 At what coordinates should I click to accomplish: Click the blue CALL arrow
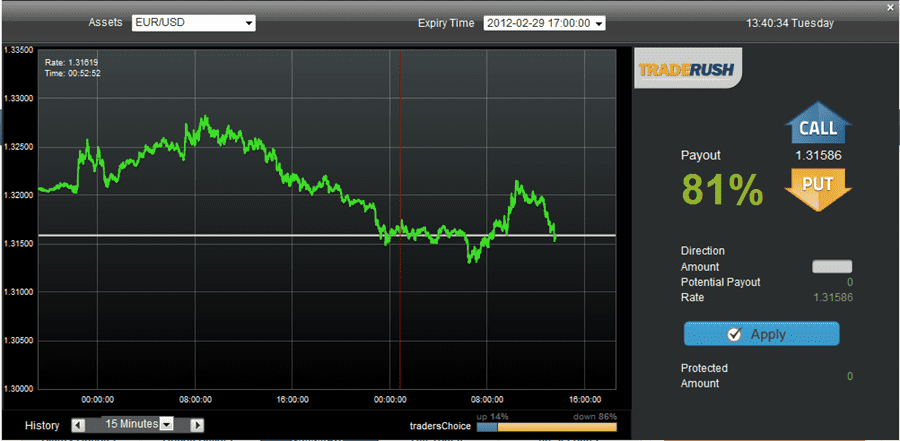(818, 123)
